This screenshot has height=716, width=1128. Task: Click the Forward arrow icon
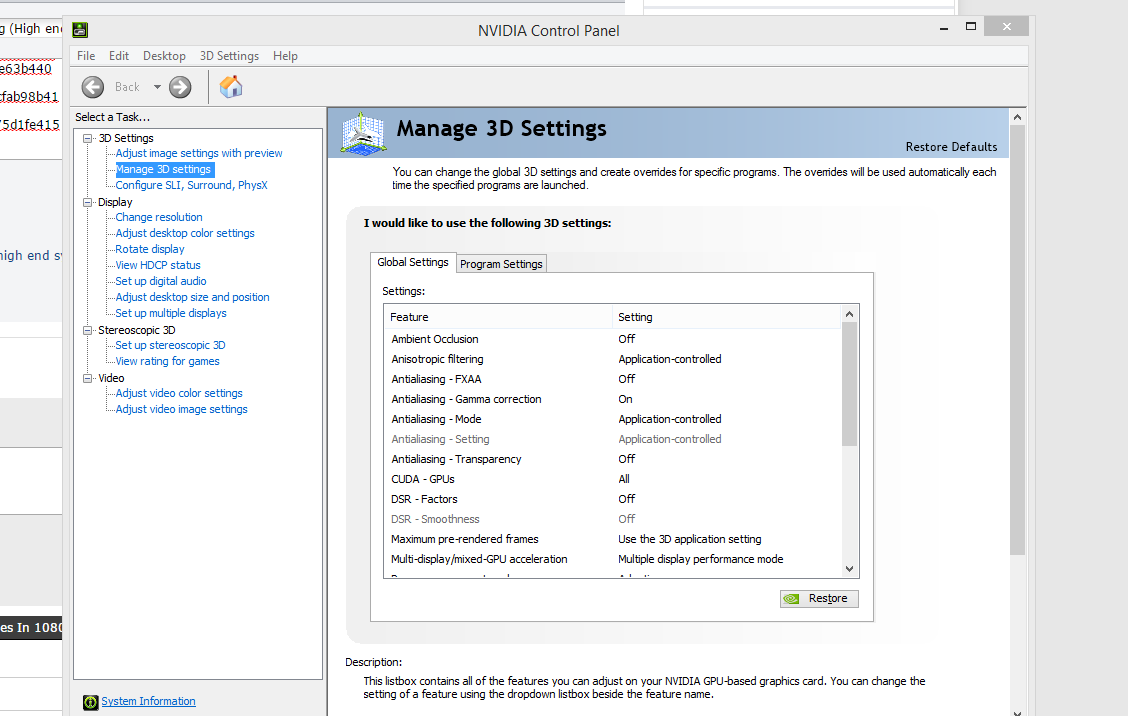click(x=180, y=87)
